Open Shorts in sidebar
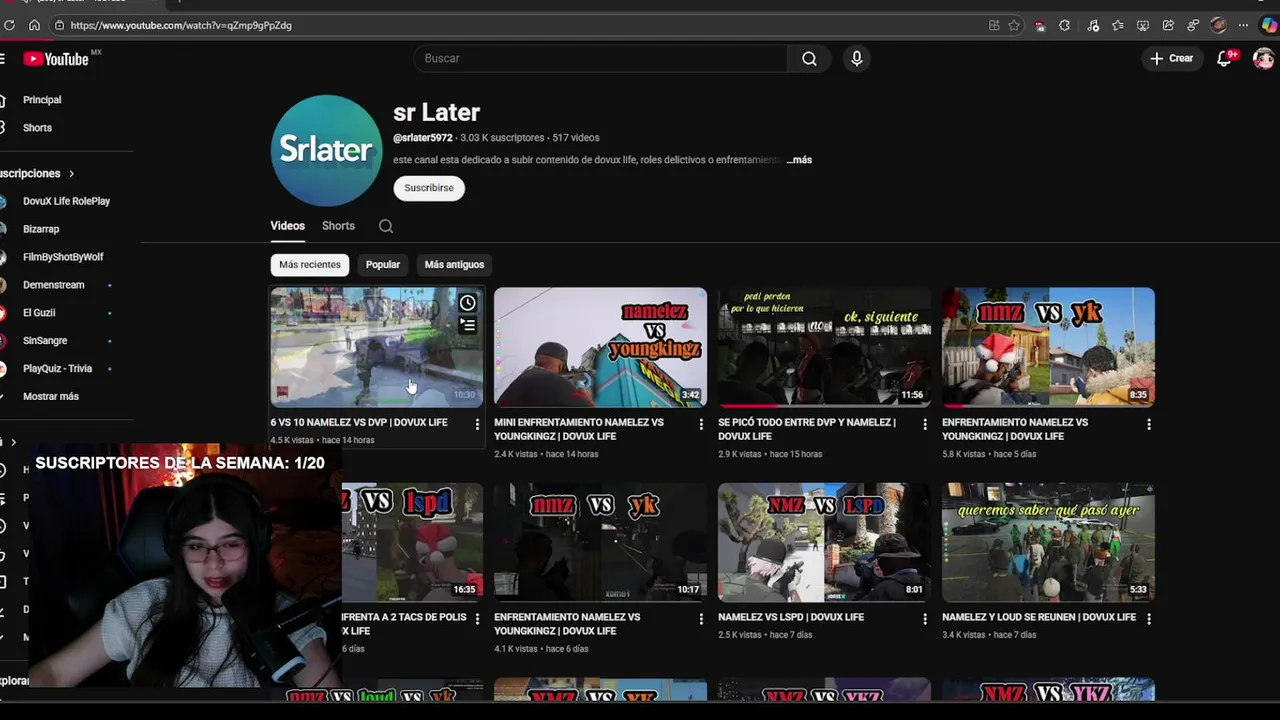The image size is (1280, 720). pyautogui.click(x=38, y=128)
